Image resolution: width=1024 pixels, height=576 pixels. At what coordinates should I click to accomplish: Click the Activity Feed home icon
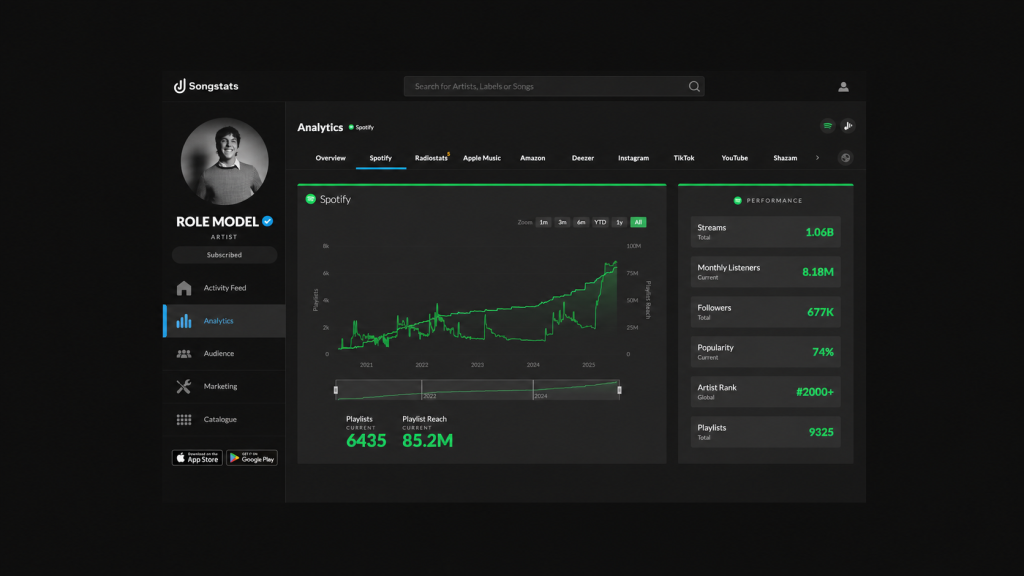click(x=184, y=288)
